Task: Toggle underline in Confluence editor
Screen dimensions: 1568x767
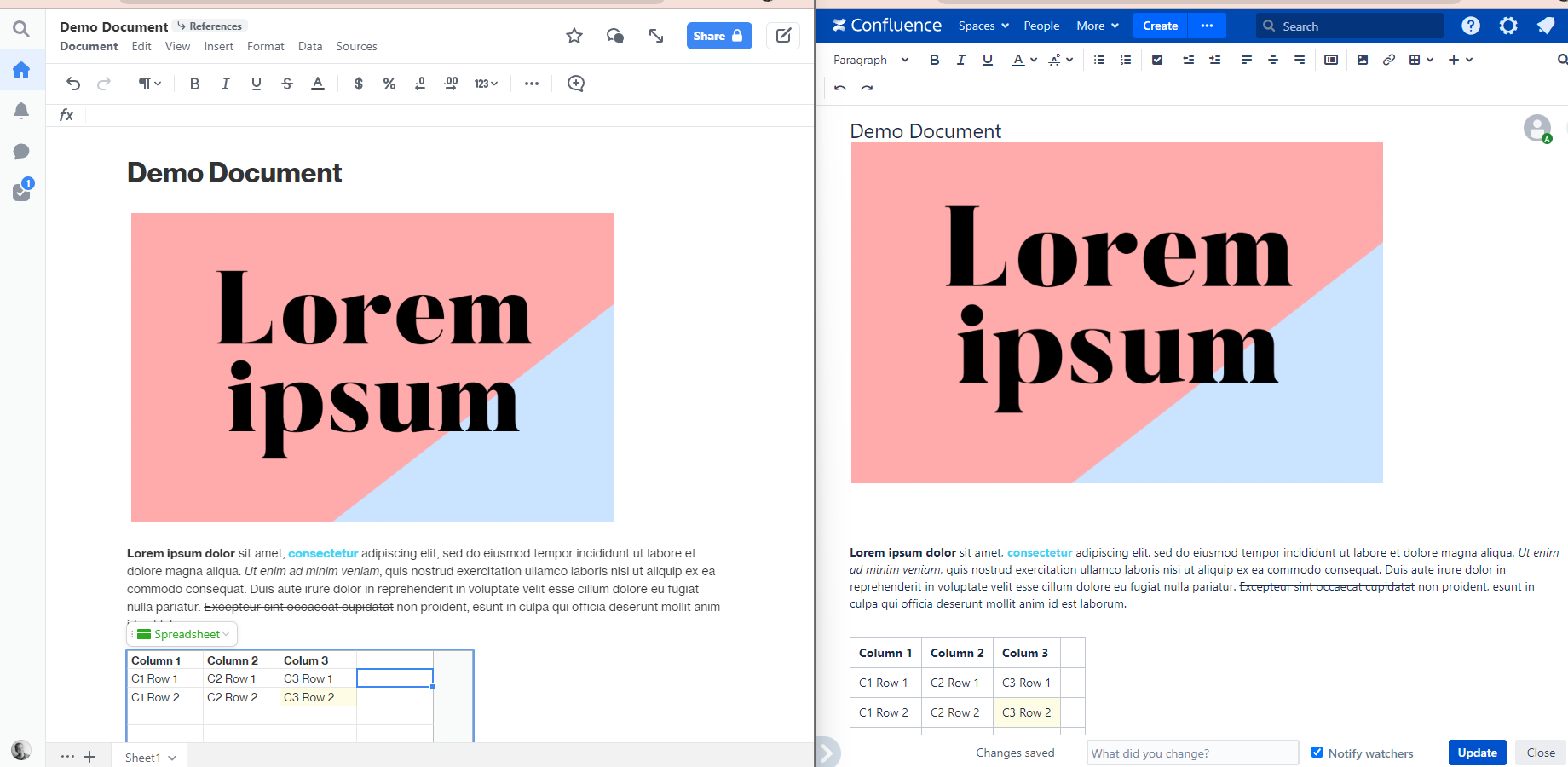Action: pos(988,60)
